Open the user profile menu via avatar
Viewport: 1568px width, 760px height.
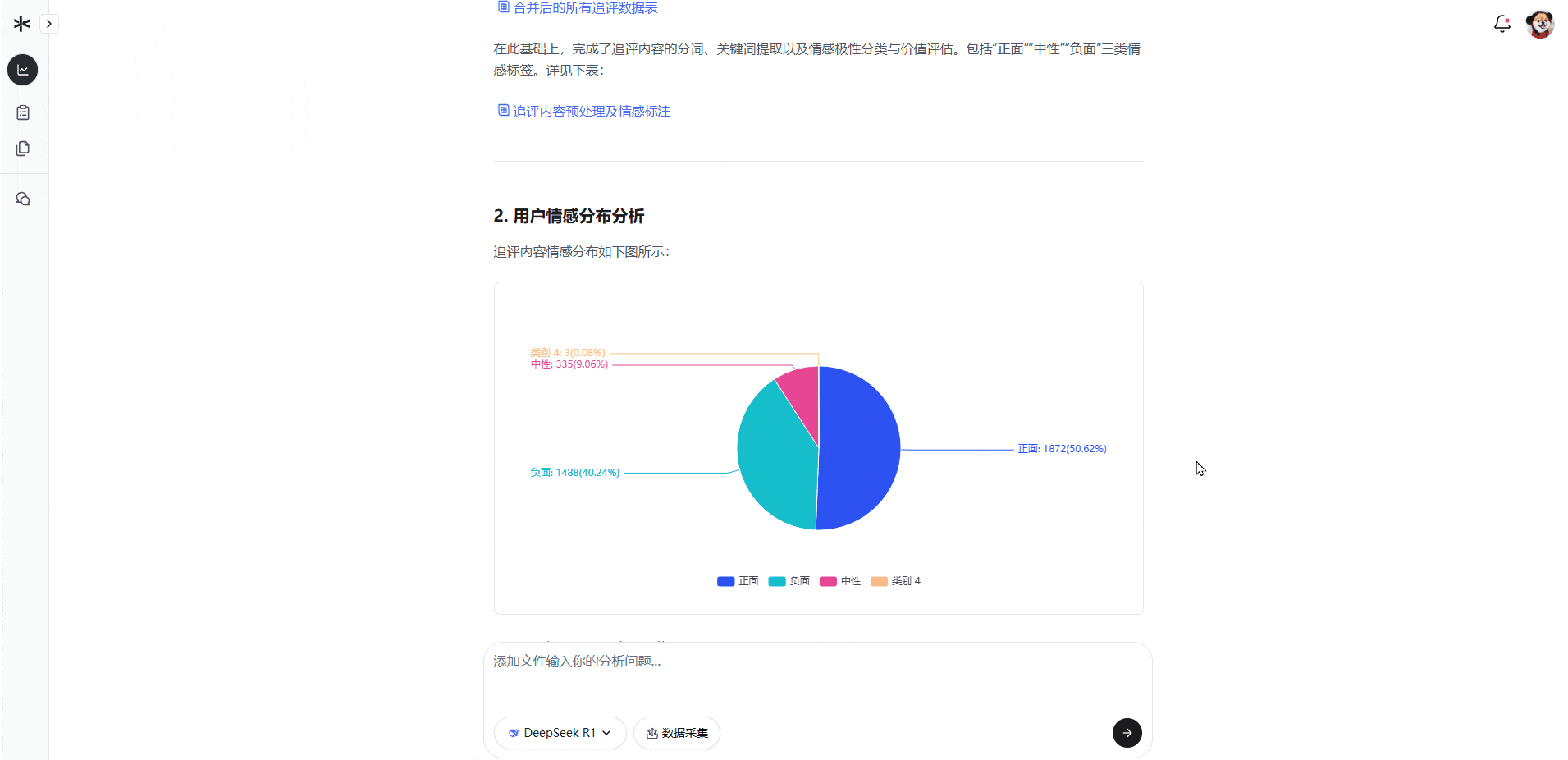click(1540, 24)
